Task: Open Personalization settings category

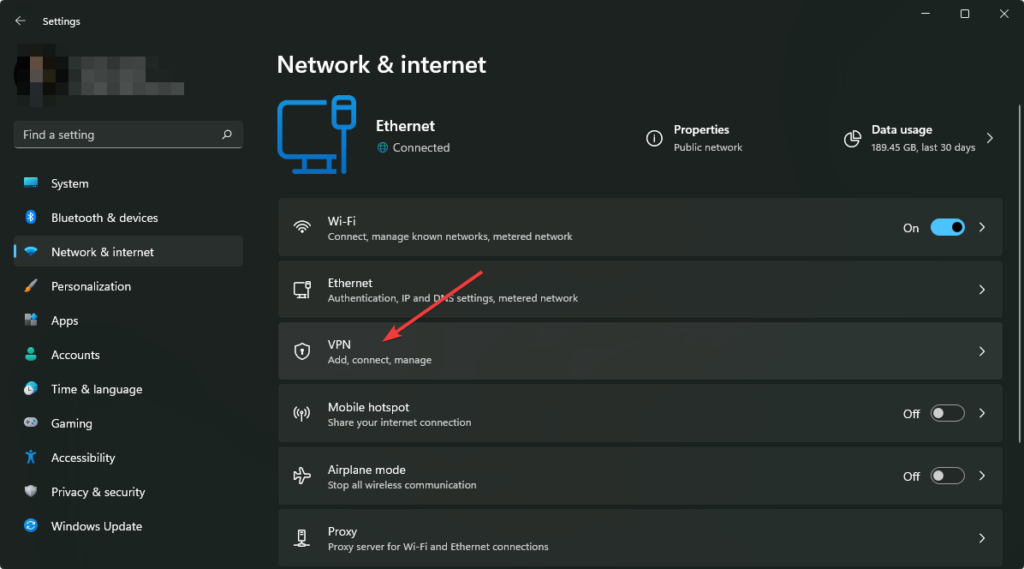Action: pyautogui.click(x=128, y=286)
